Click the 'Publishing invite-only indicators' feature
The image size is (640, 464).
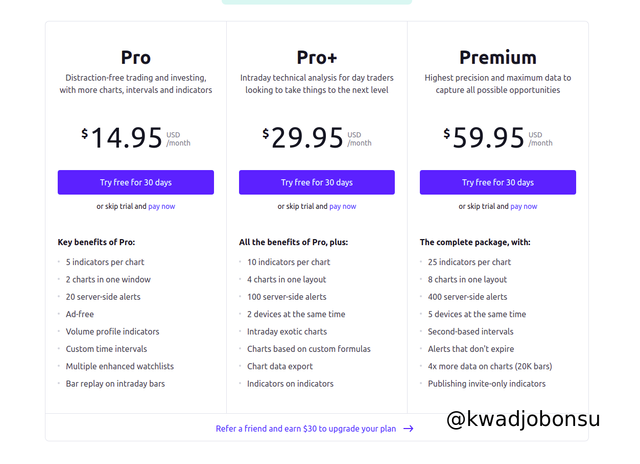(485, 383)
